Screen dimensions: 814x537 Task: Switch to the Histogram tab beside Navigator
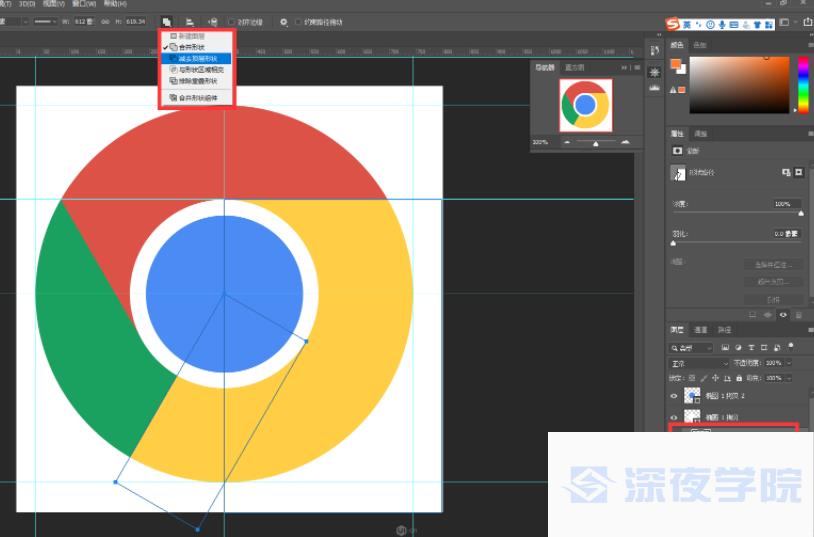574,68
